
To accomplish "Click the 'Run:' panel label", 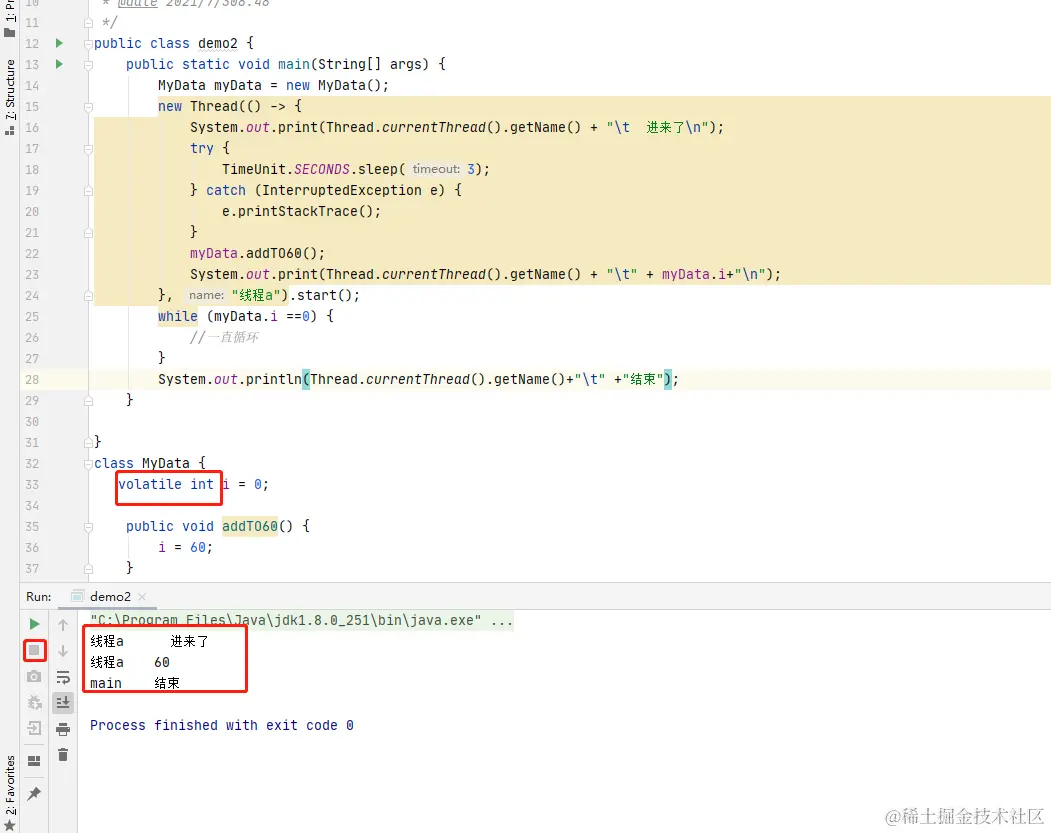I will click(x=39, y=596).
